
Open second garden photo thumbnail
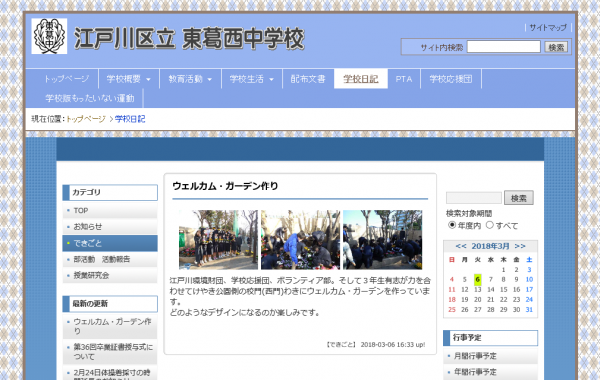300,240
